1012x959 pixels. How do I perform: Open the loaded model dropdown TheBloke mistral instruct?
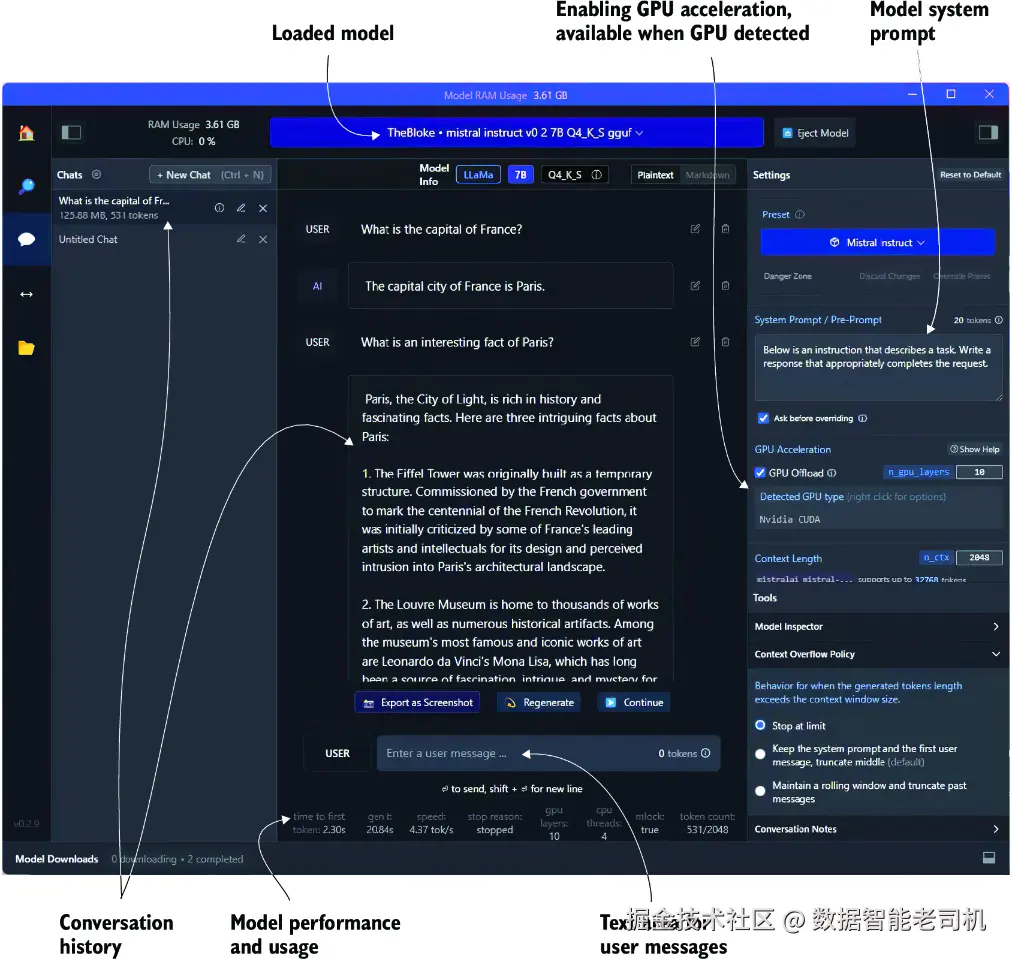point(516,132)
